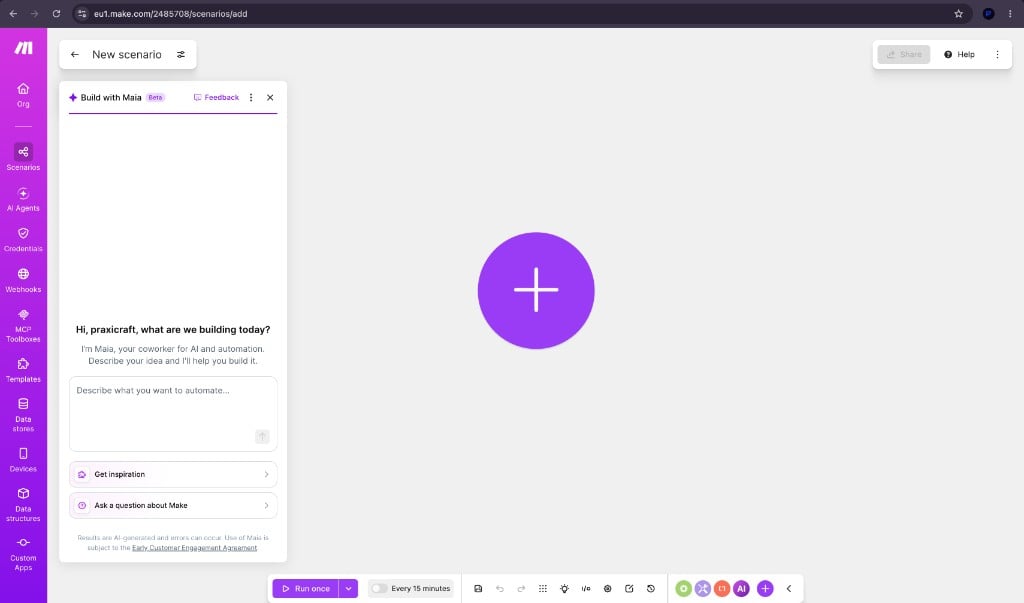Open Data stores section

coord(23,415)
